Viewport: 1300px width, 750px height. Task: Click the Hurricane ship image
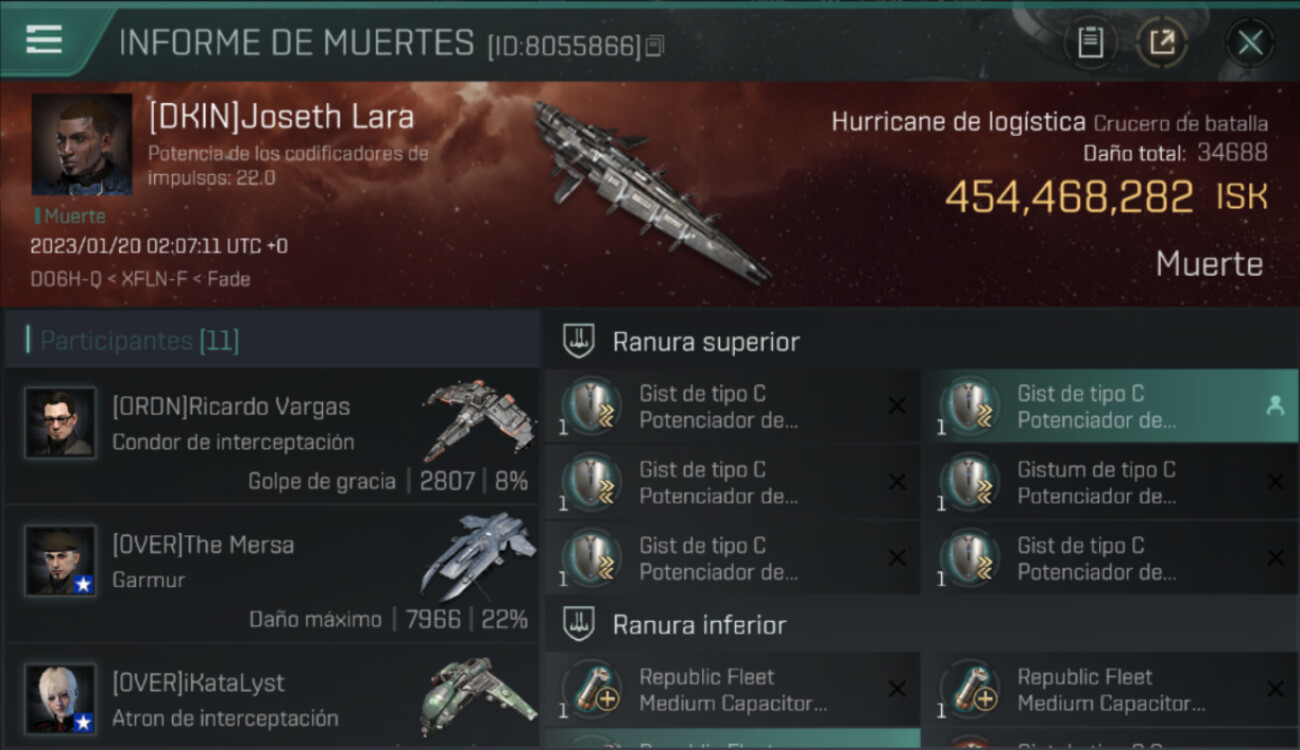[x=650, y=190]
